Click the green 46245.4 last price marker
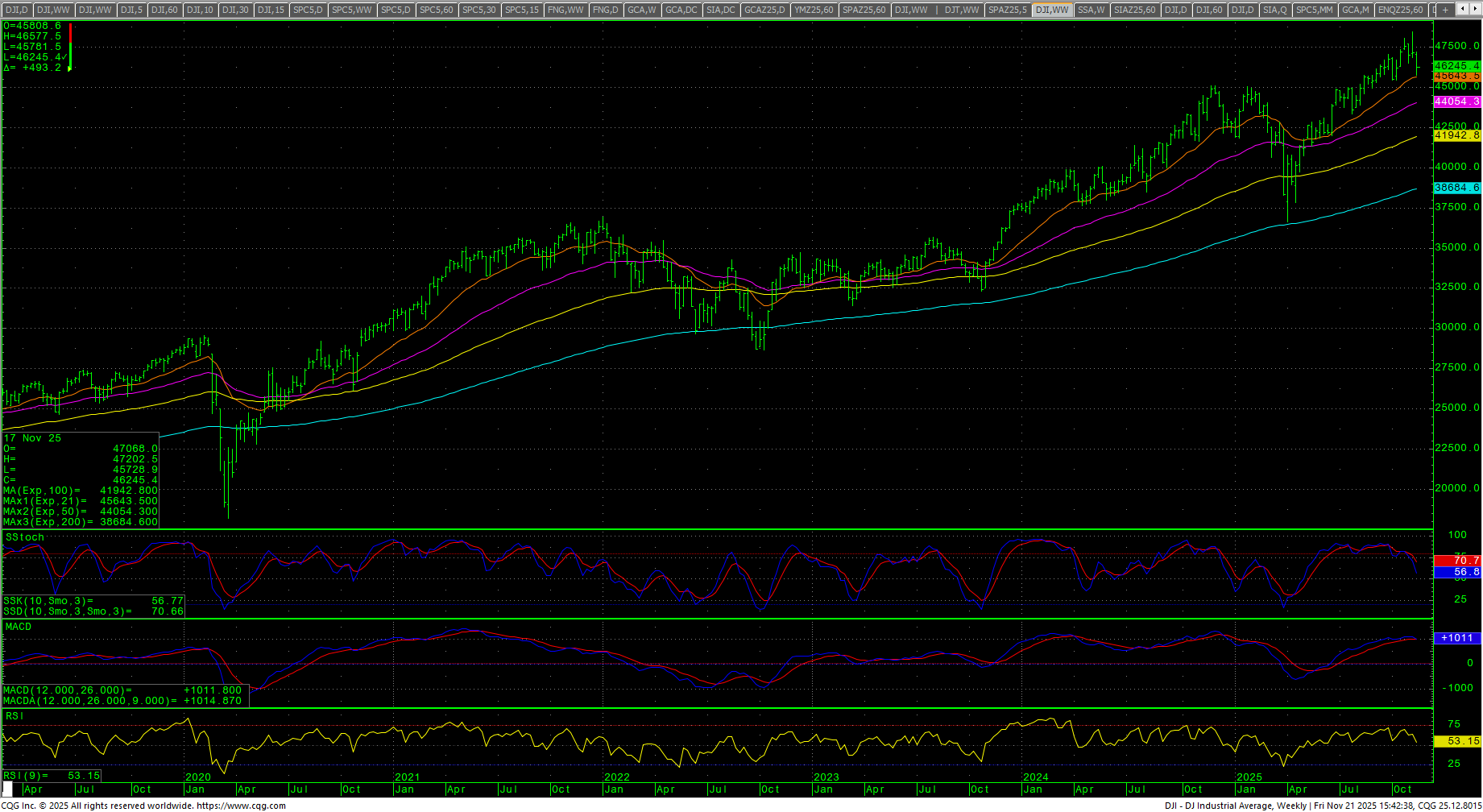Image resolution: width=1483 pixels, height=812 pixels. tap(1456, 66)
